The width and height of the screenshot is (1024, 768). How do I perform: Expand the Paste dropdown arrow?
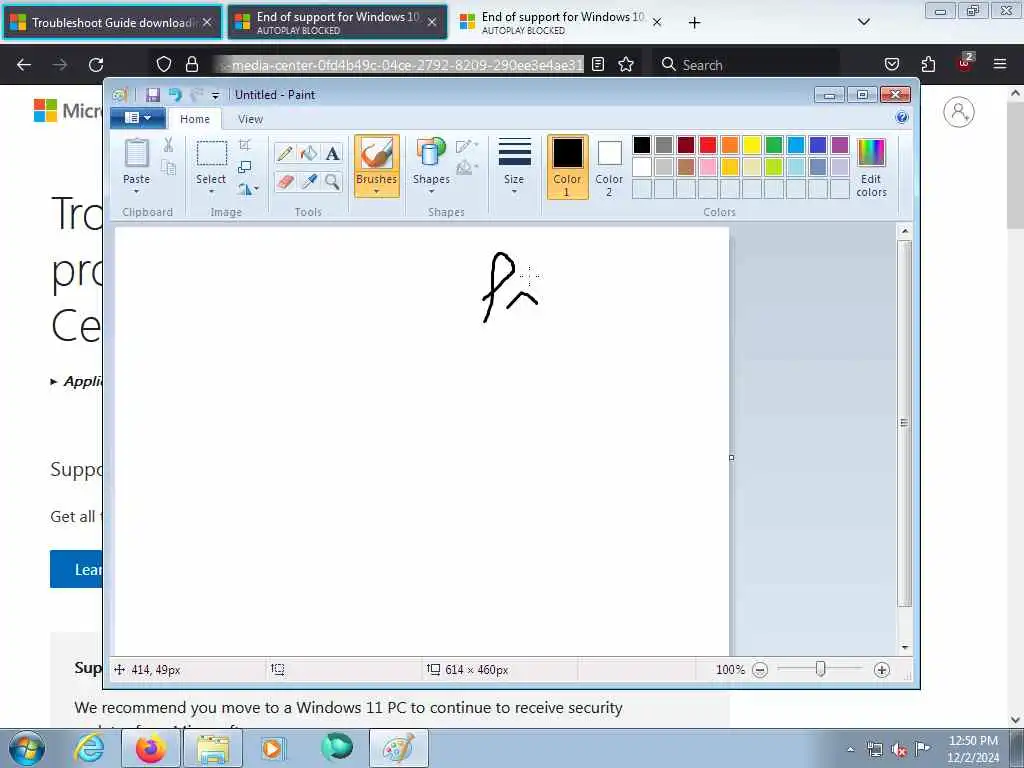pos(136,192)
